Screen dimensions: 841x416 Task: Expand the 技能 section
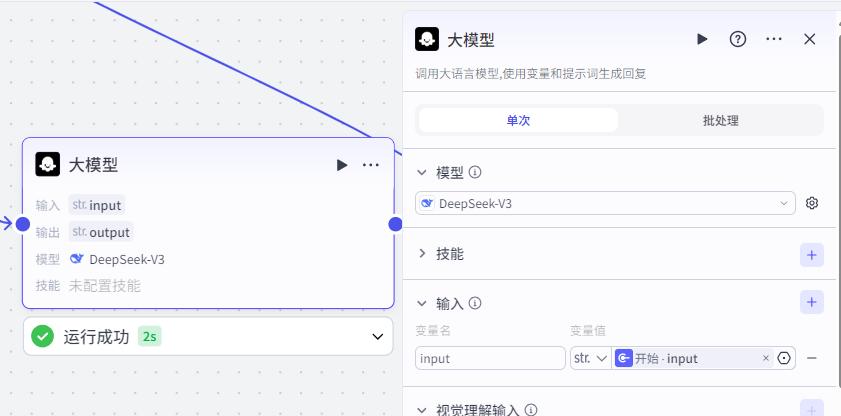pyautogui.click(x=422, y=254)
